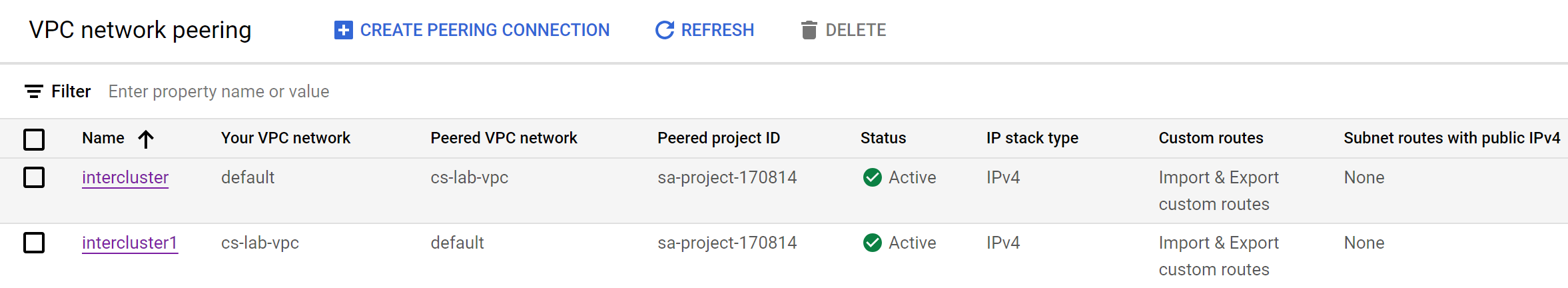Click intercluster's green Active checkmark icon
1568x288 pixels.
(x=872, y=177)
